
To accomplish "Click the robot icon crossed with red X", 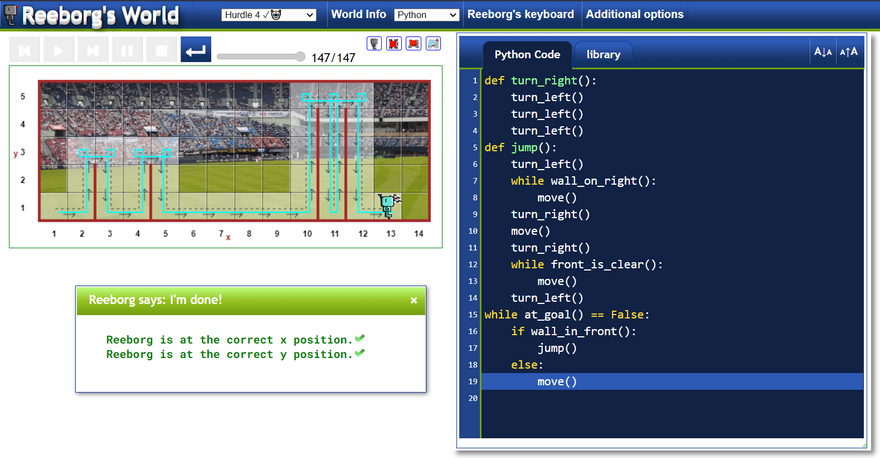I will pos(393,44).
